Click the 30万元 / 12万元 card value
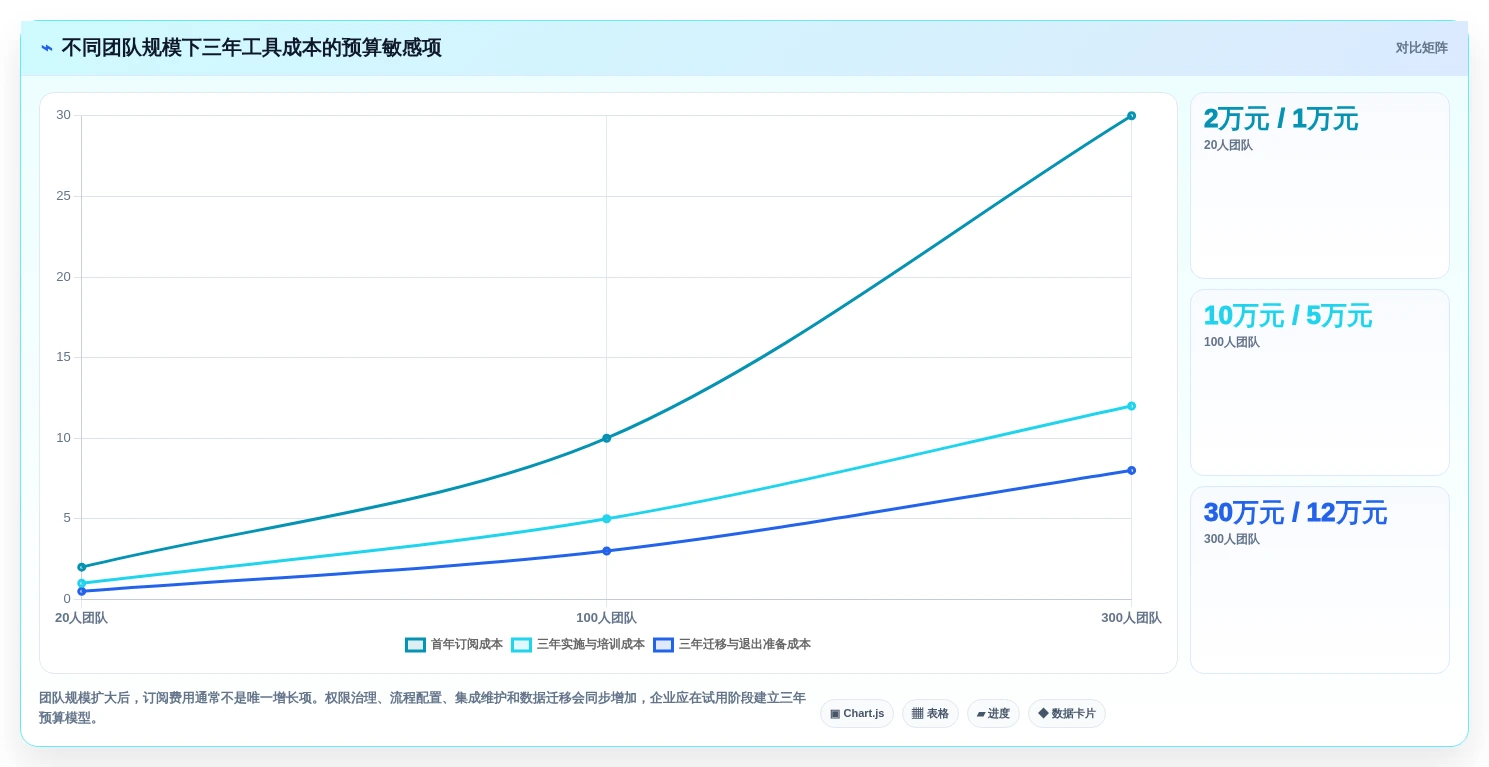This screenshot has height=767, width=1489. click(1295, 513)
